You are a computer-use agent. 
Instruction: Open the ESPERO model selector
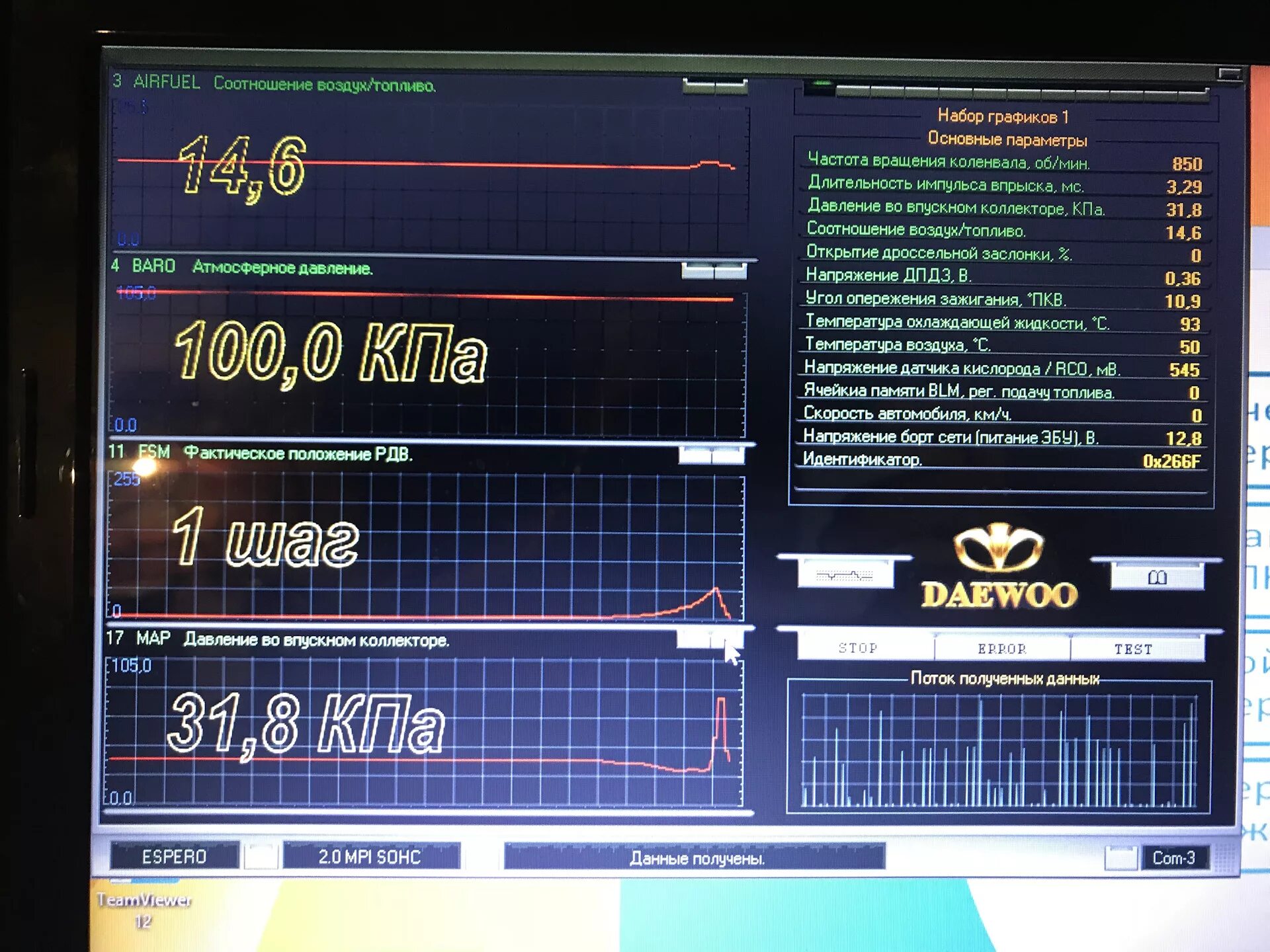[x=174, y=856]
